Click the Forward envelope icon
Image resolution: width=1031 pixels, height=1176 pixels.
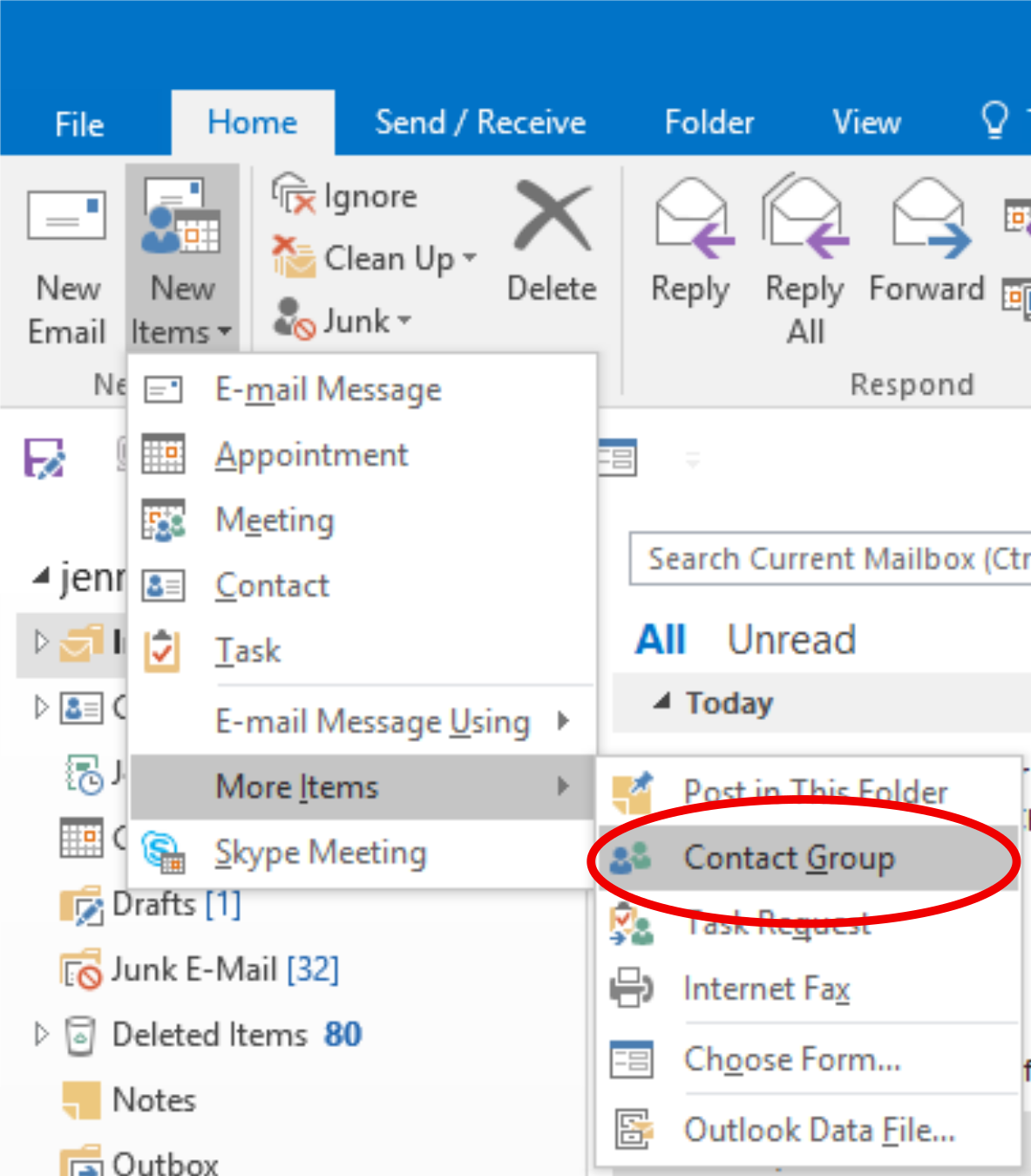929,218
